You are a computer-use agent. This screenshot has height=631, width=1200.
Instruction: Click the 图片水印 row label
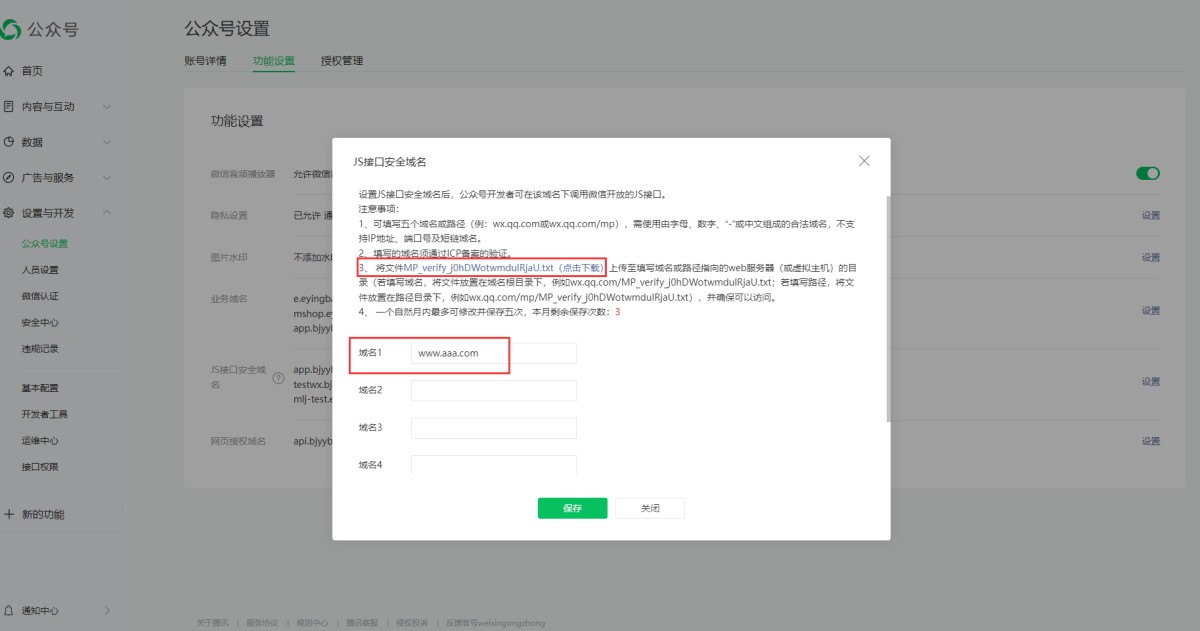[229, 257]
